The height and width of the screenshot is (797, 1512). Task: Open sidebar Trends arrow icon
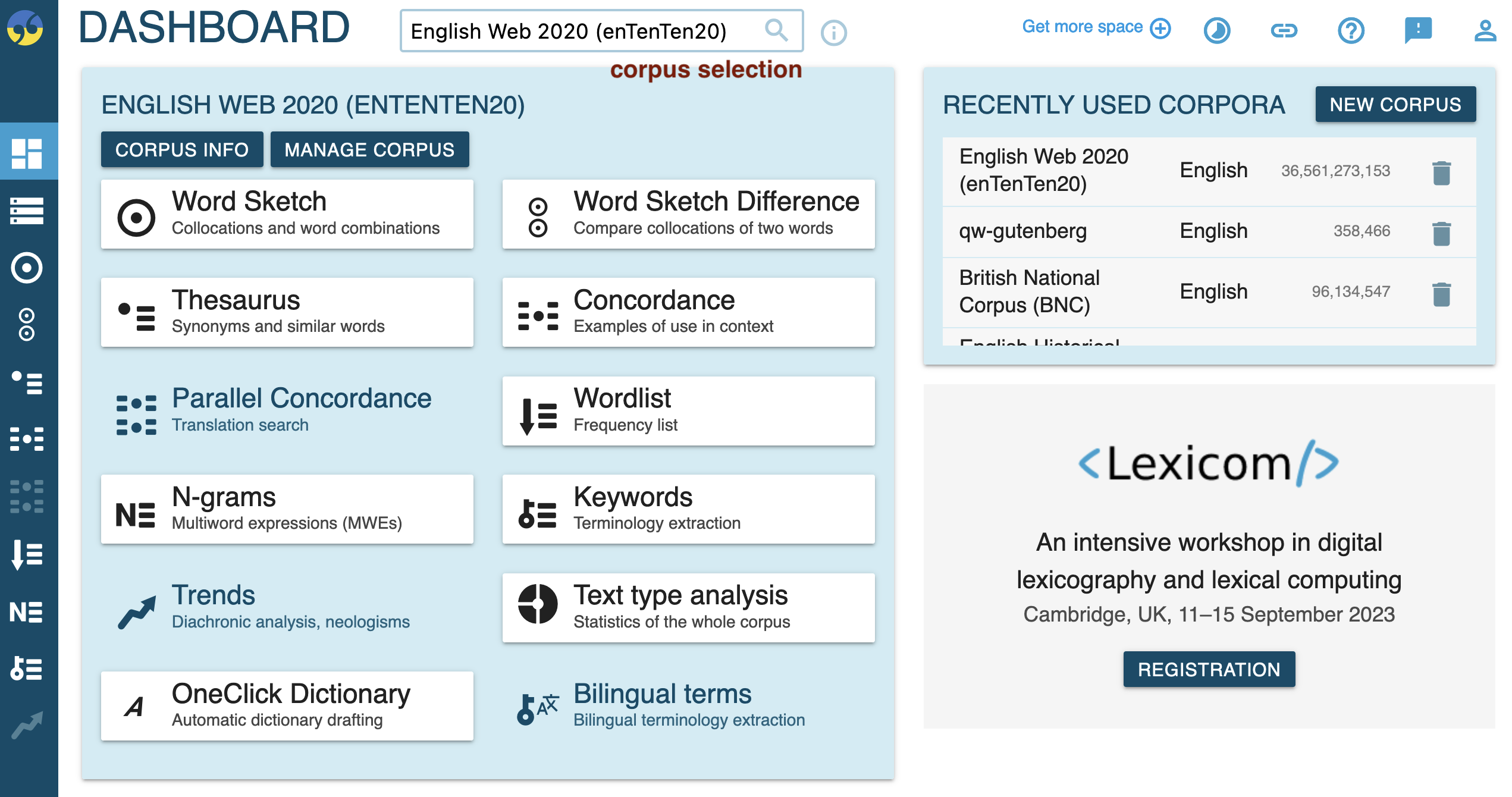(x=27, y=725)
